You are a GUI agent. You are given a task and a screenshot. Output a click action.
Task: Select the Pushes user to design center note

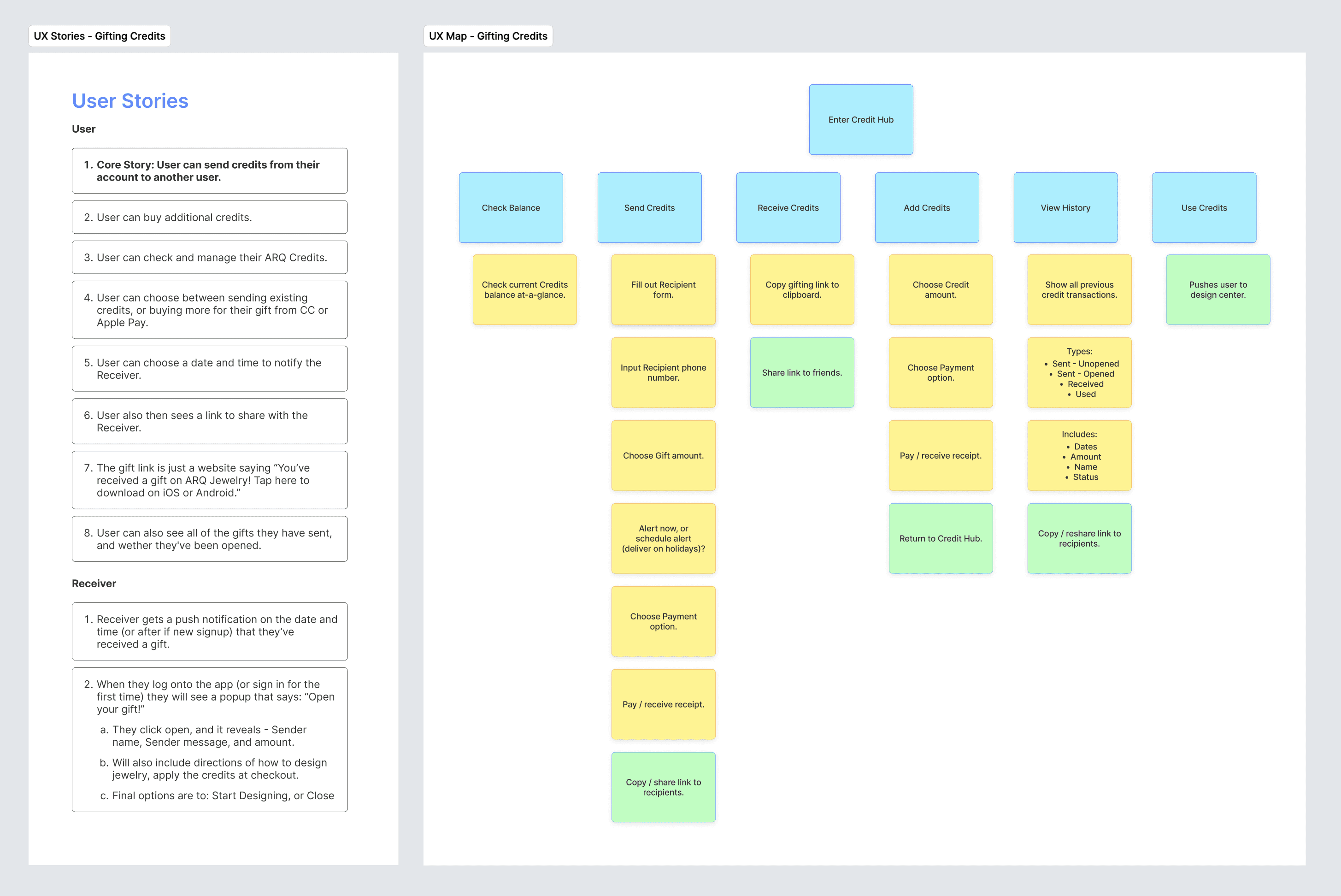tap(1217, 290)
